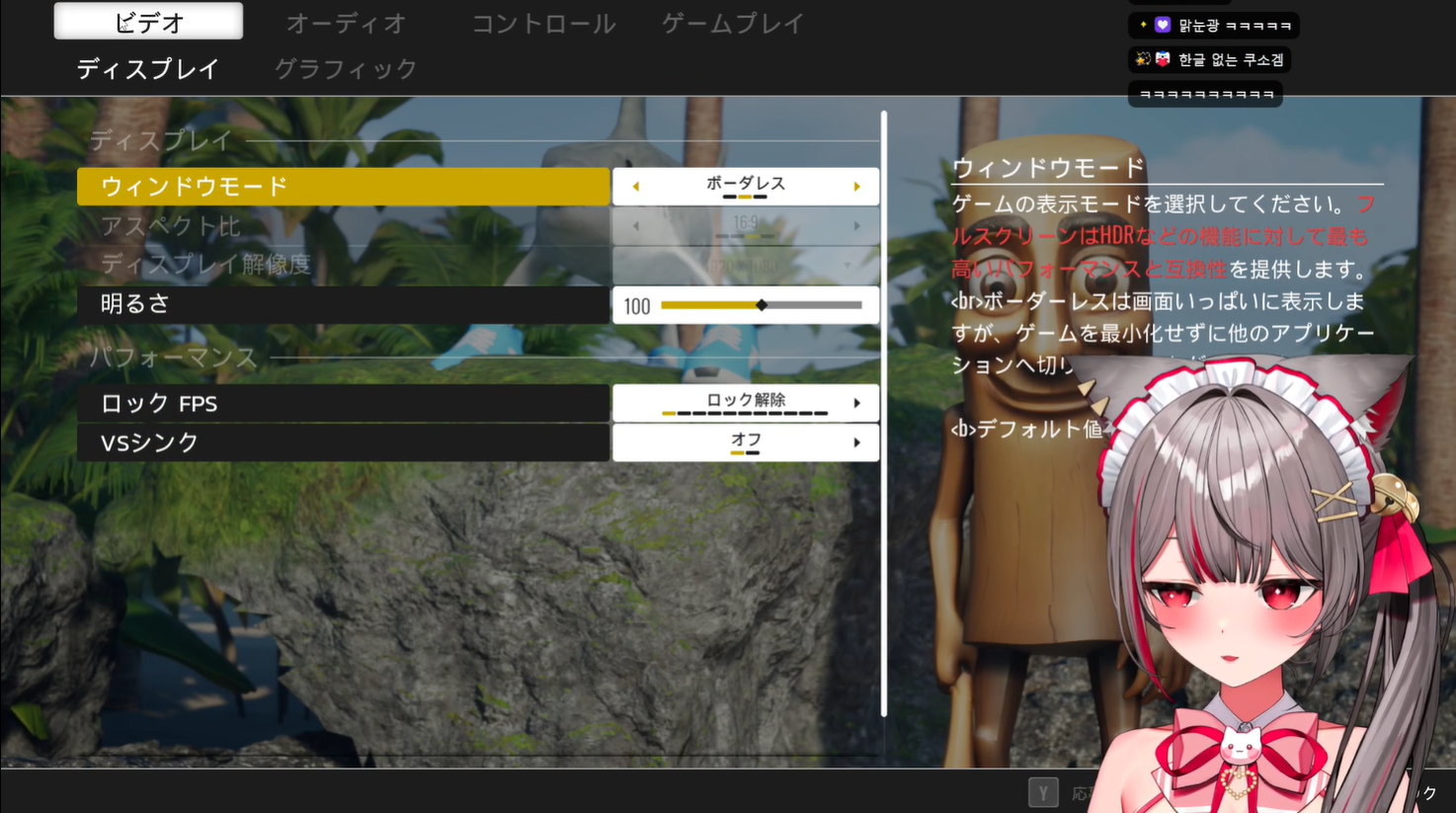Viewport: 1456px width, 813px height.
Task: Click the purple heart chat badge
Action: click(x=1163, y=25)
